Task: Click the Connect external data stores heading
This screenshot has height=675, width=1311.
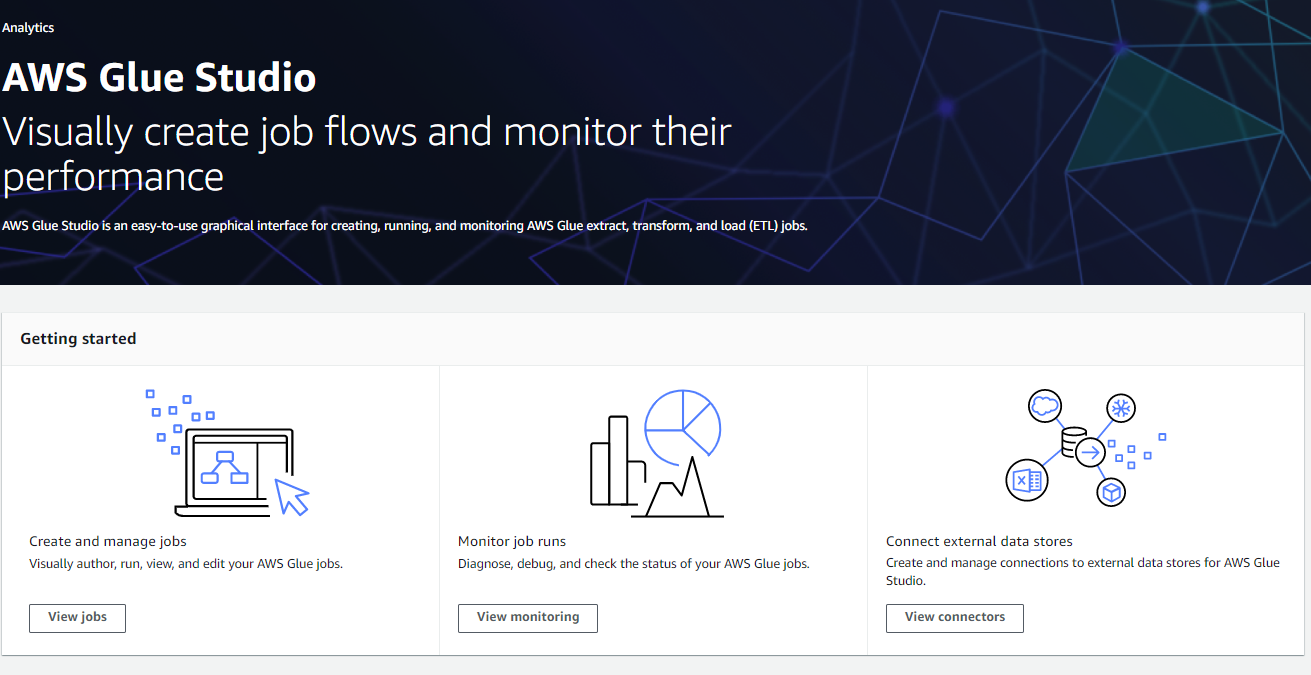Action: point(979,541)
